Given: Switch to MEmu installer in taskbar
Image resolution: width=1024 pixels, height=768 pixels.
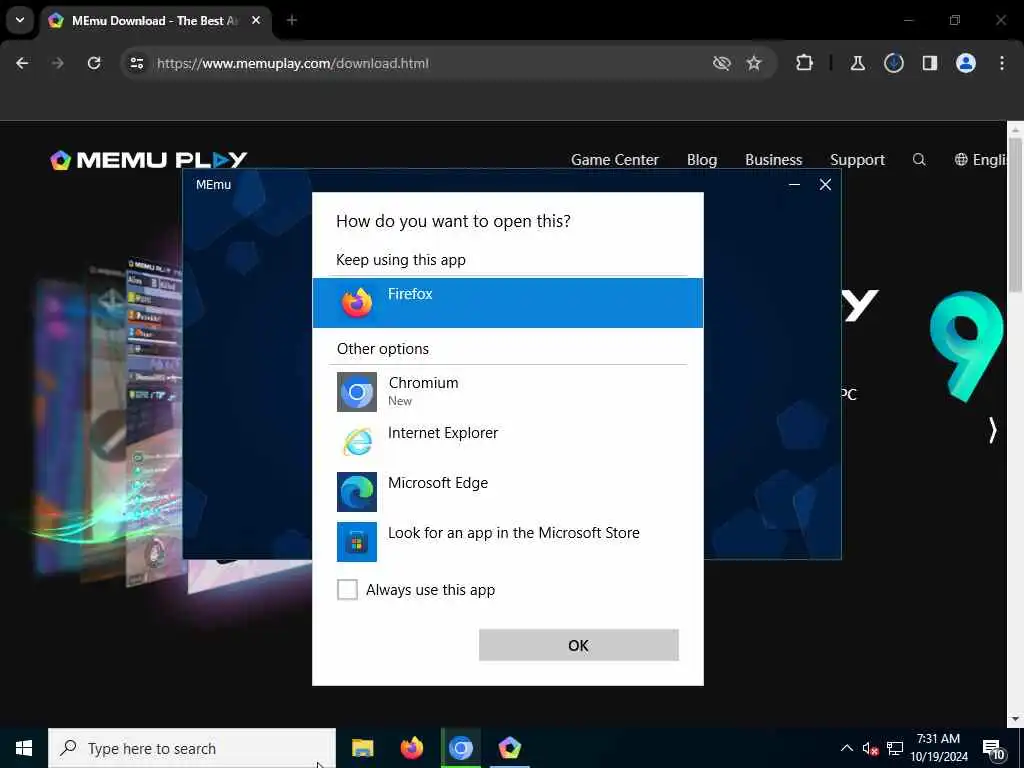Looking at the screenshot, I should pos(509,748).
